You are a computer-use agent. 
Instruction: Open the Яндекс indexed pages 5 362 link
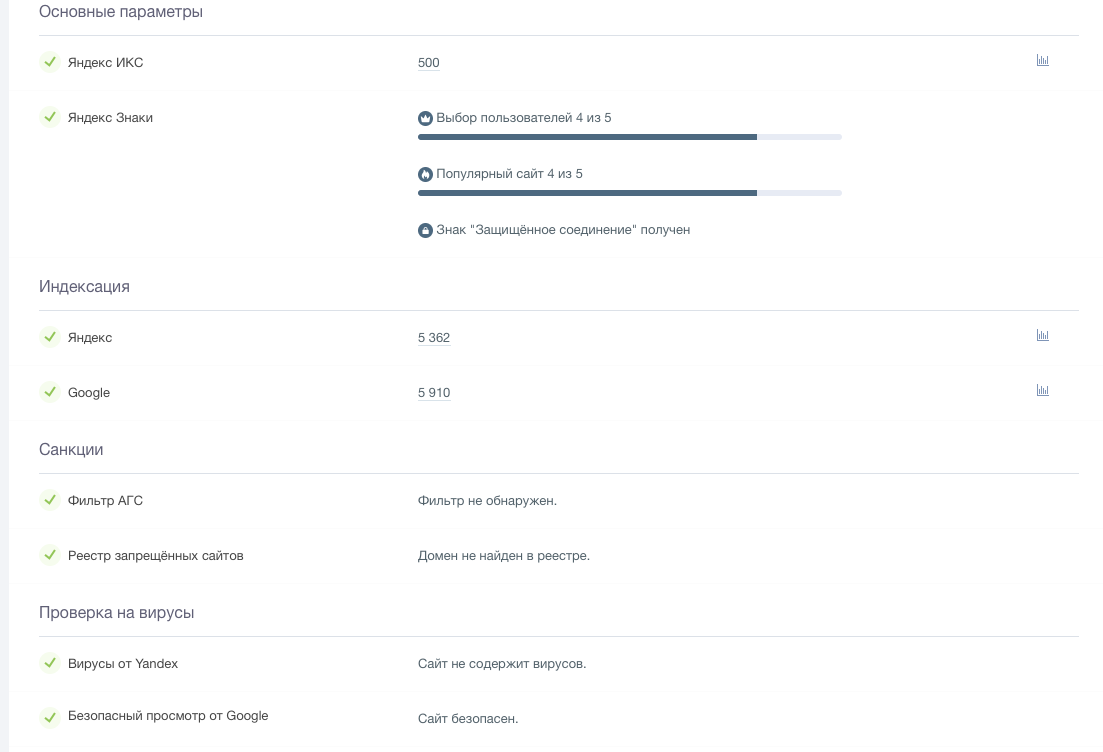coord(434,338)
